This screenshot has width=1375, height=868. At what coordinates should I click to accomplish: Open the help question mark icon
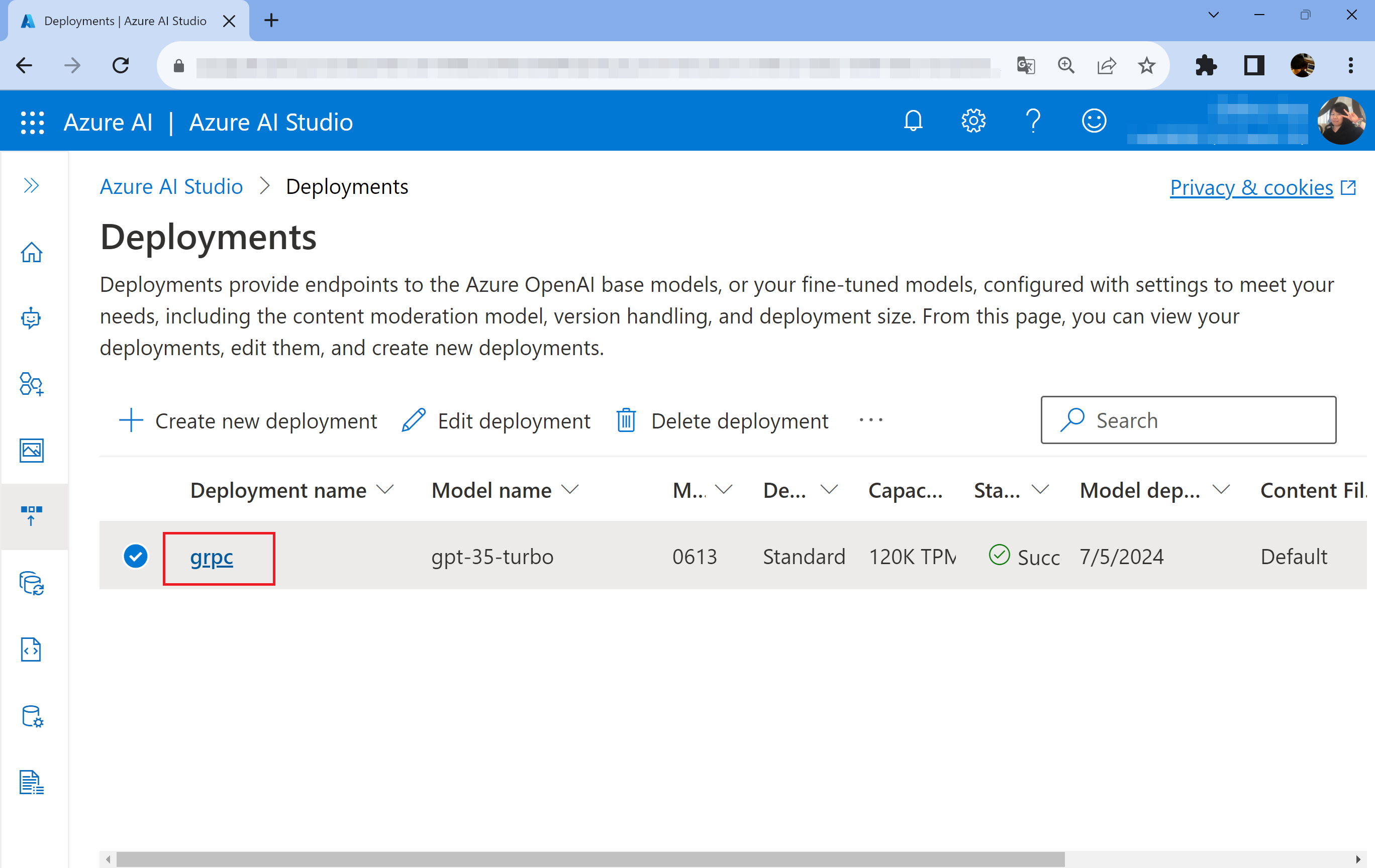click(x=1033, y=121)
